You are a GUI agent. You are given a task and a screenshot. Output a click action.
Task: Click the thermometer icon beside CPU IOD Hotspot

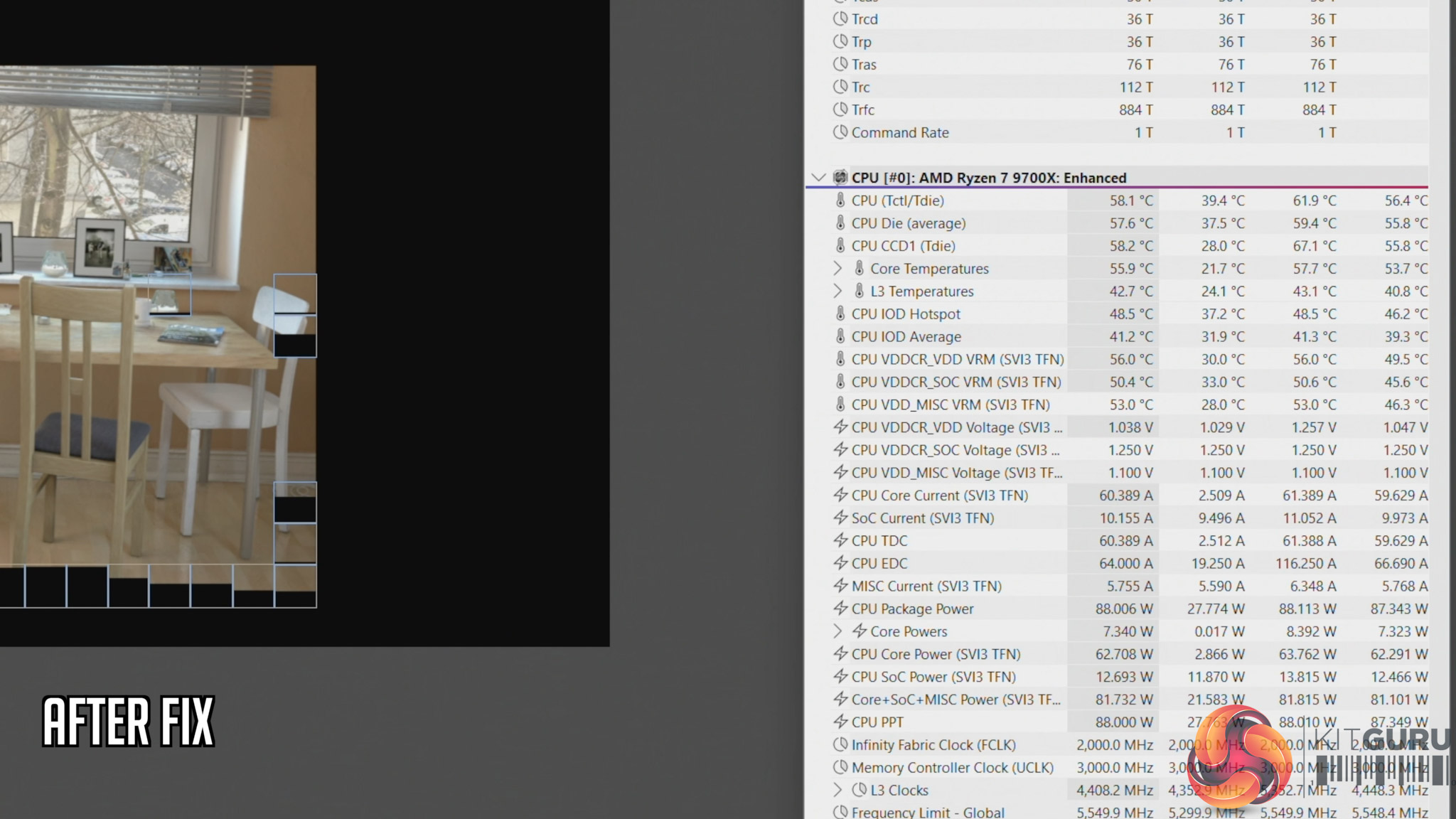(x=840, y=314)
